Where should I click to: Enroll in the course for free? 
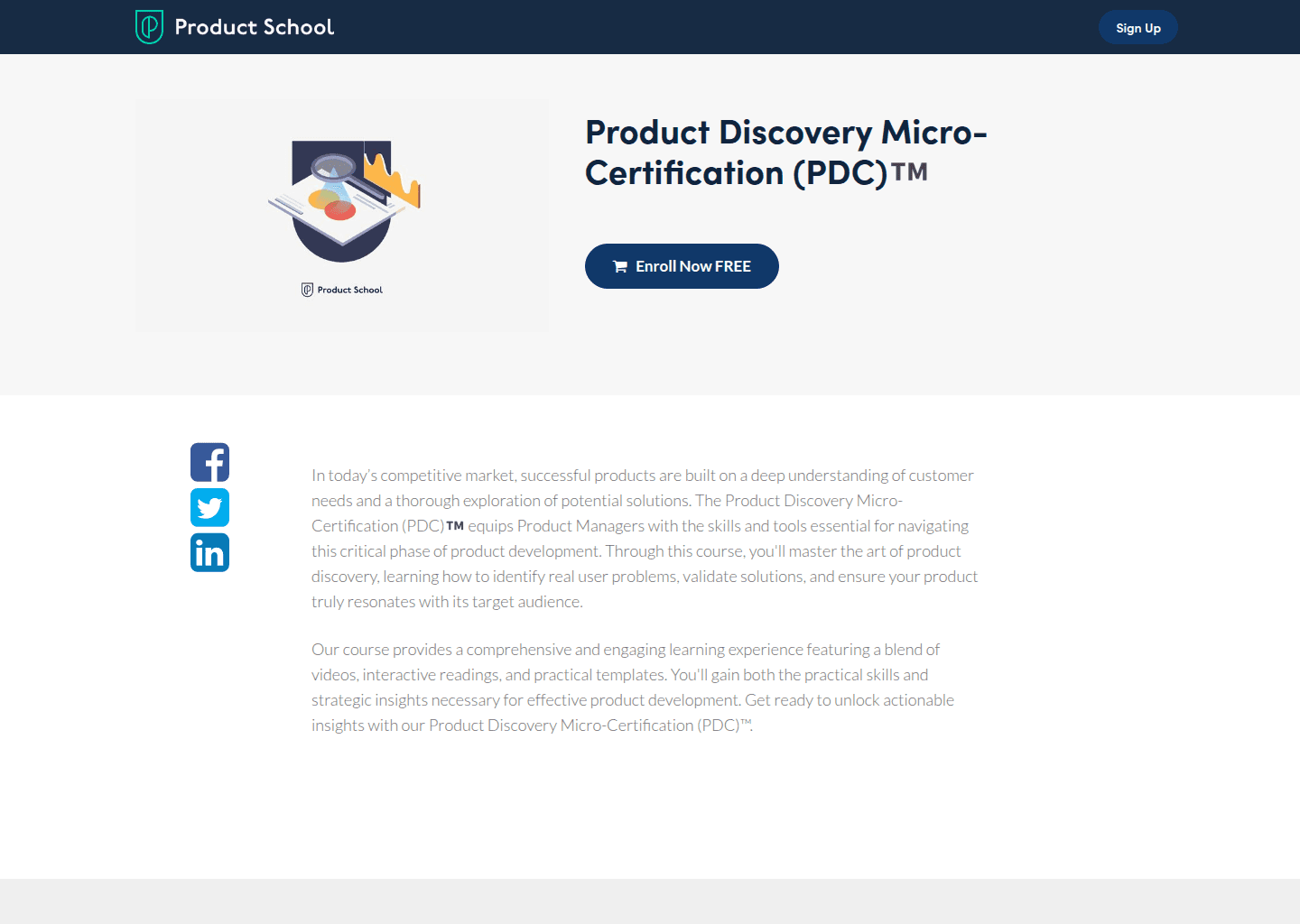[x=682, y=266]
